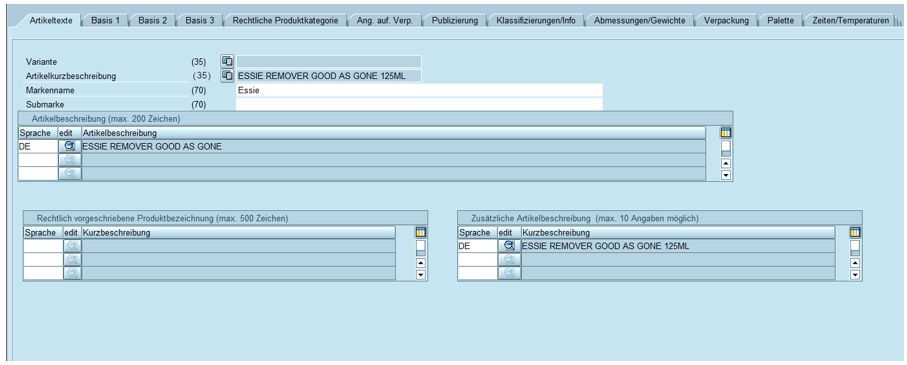Click the Sprache column header in the Rechtlich vorgeschriebene table
This screenshot has height=365, width=907.
pos(43,233)
